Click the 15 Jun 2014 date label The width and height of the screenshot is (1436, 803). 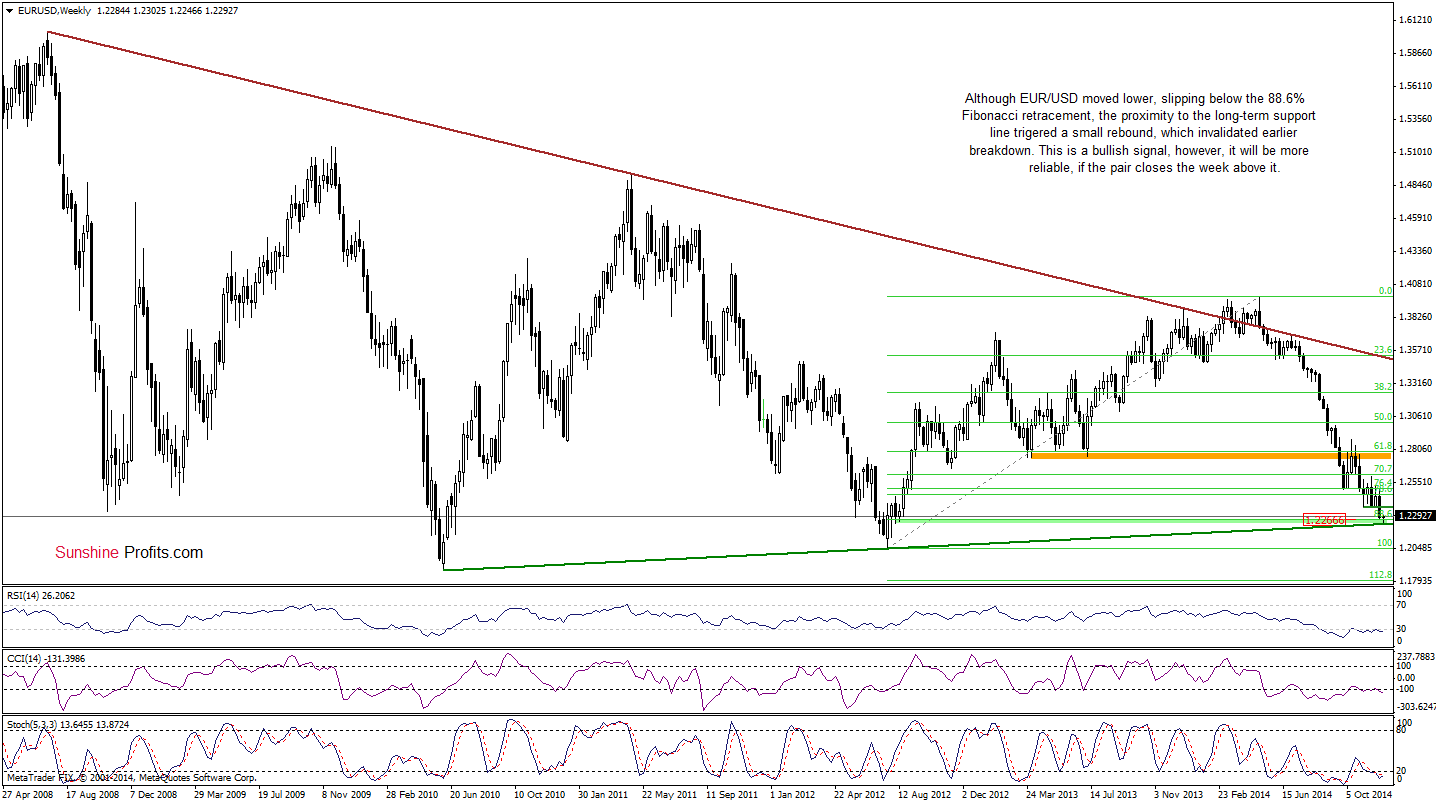pos(1305,794)
